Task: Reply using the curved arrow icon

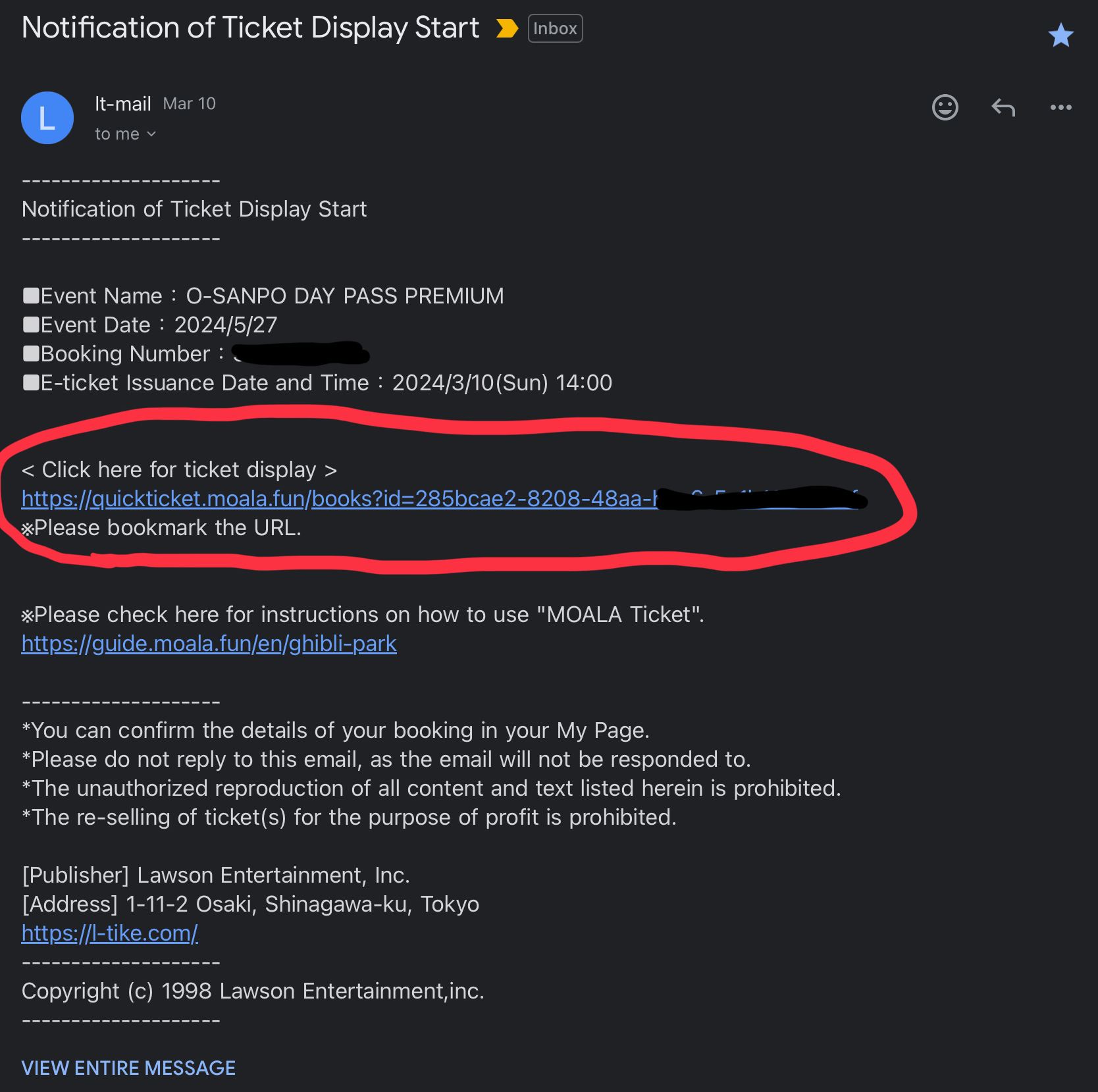Action: (x=1003, y=107)
